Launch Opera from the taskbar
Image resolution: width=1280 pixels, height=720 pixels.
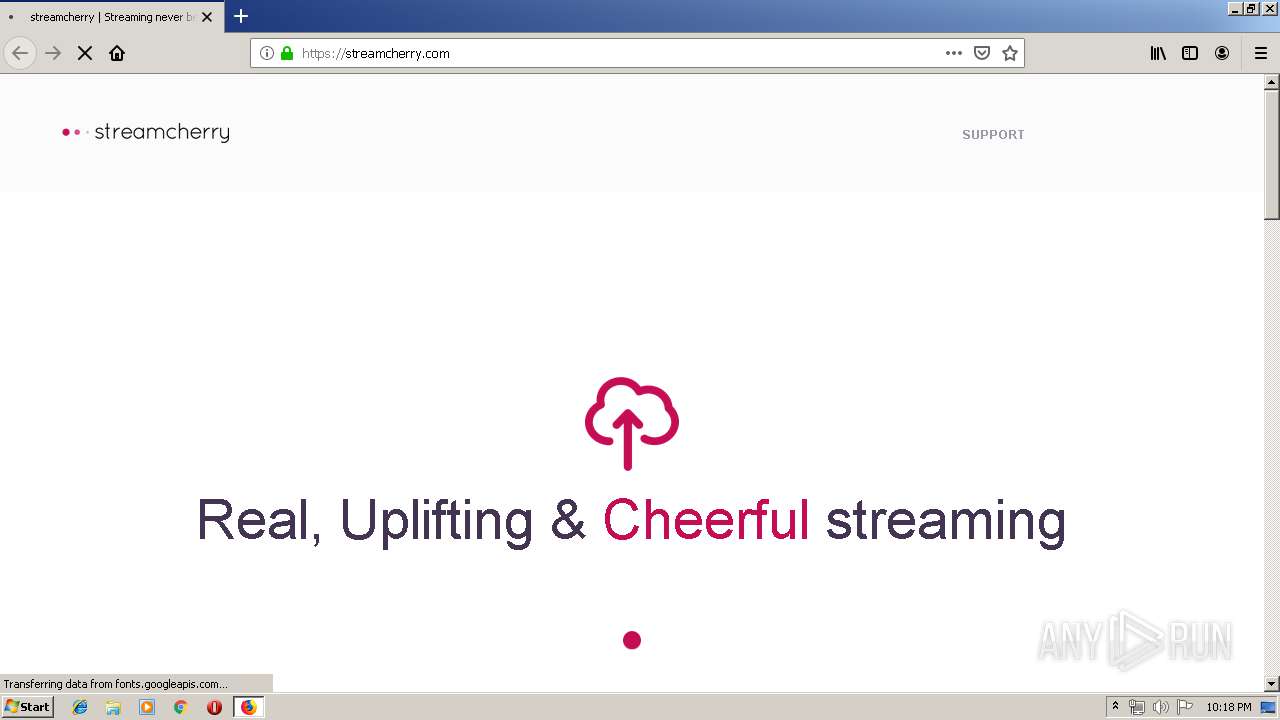[214, 707]
